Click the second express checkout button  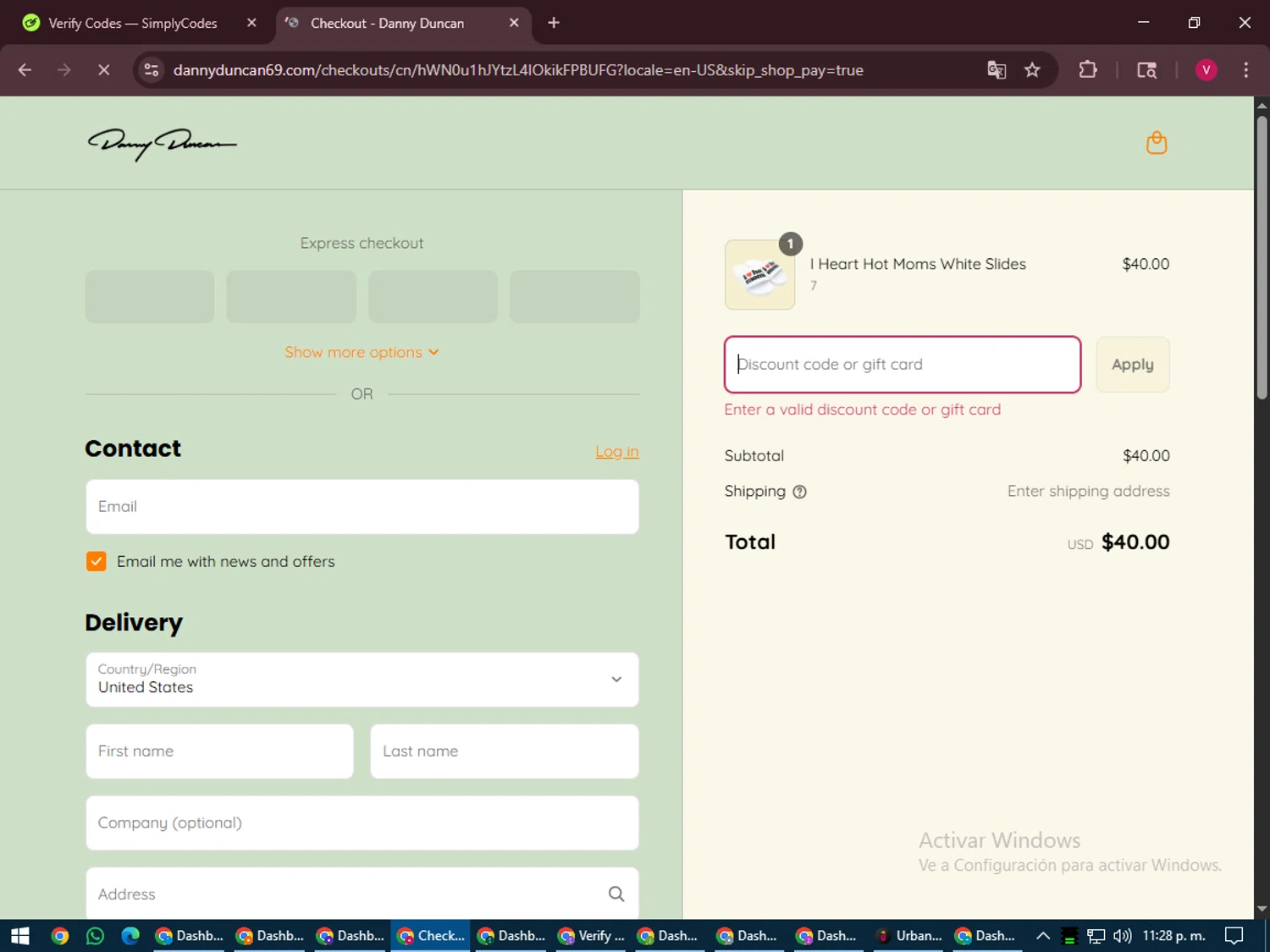(291, 296)
